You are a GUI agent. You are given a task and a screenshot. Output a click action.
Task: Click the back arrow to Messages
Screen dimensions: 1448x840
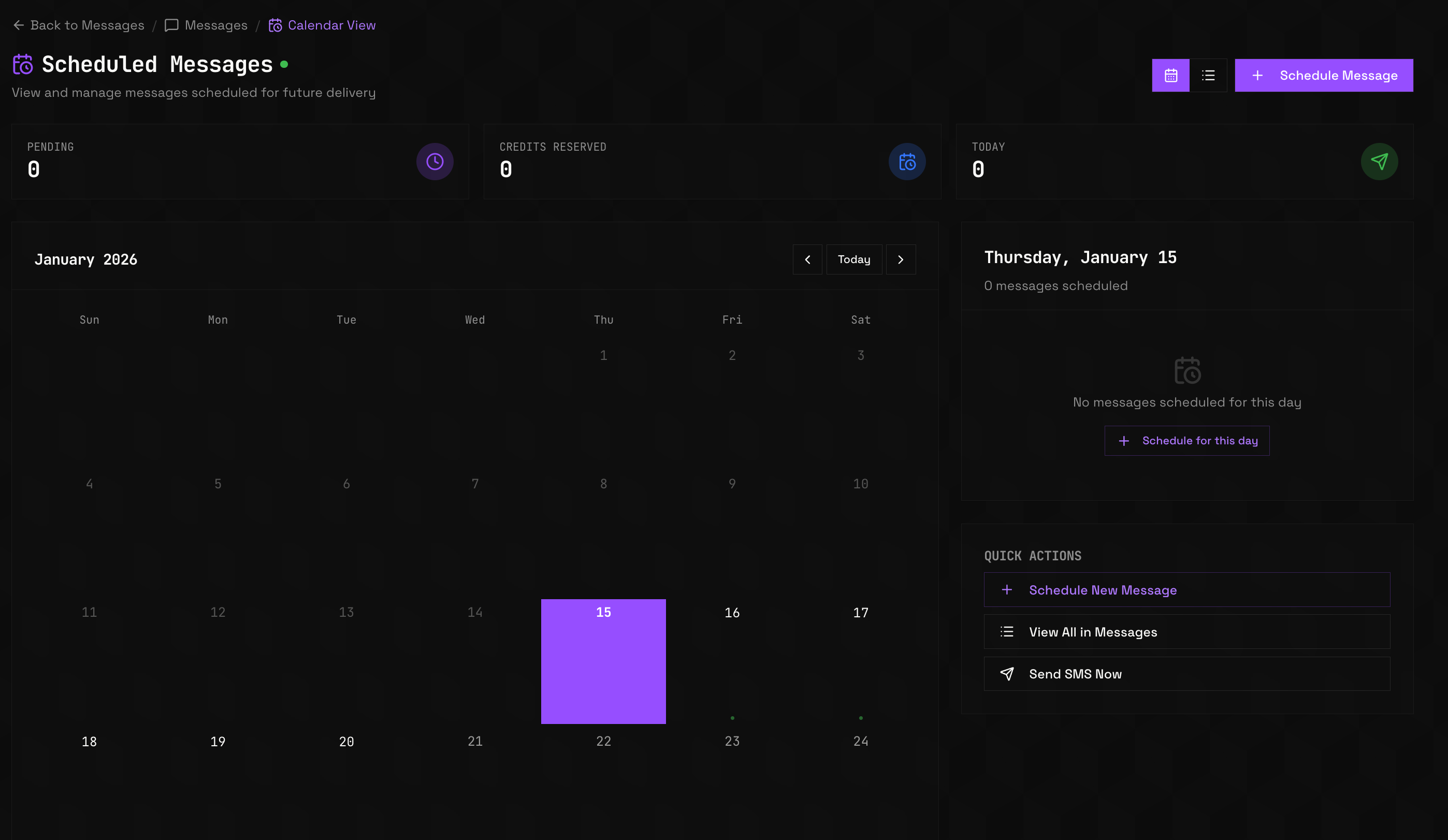[x=19, y=25]
